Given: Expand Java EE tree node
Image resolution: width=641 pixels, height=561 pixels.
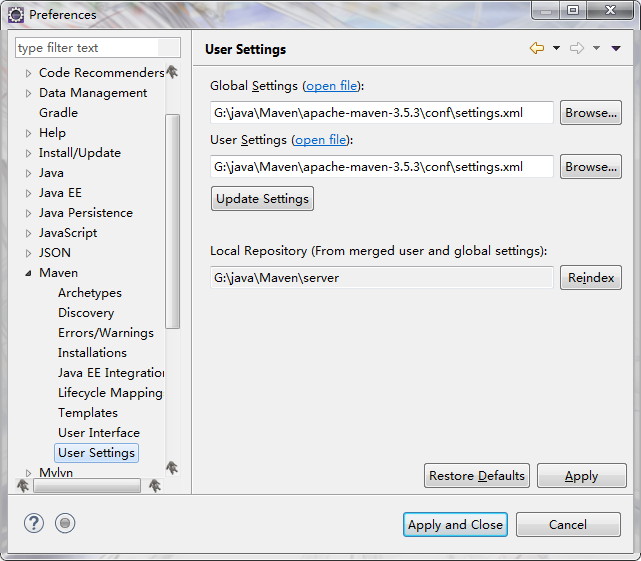Looking at the screenshot, I should click(x=28, y=193).
